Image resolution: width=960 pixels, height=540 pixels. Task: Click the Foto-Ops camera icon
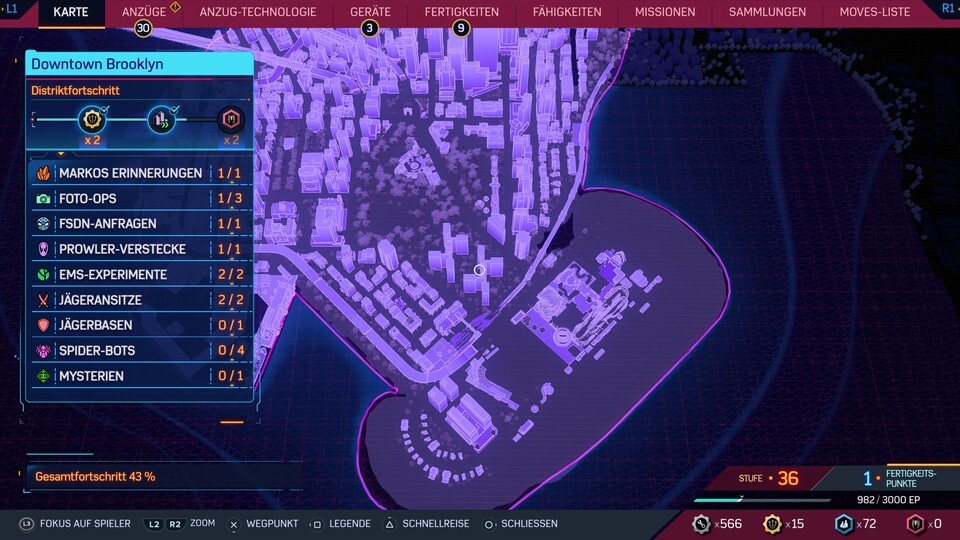(x=43, y=199)
